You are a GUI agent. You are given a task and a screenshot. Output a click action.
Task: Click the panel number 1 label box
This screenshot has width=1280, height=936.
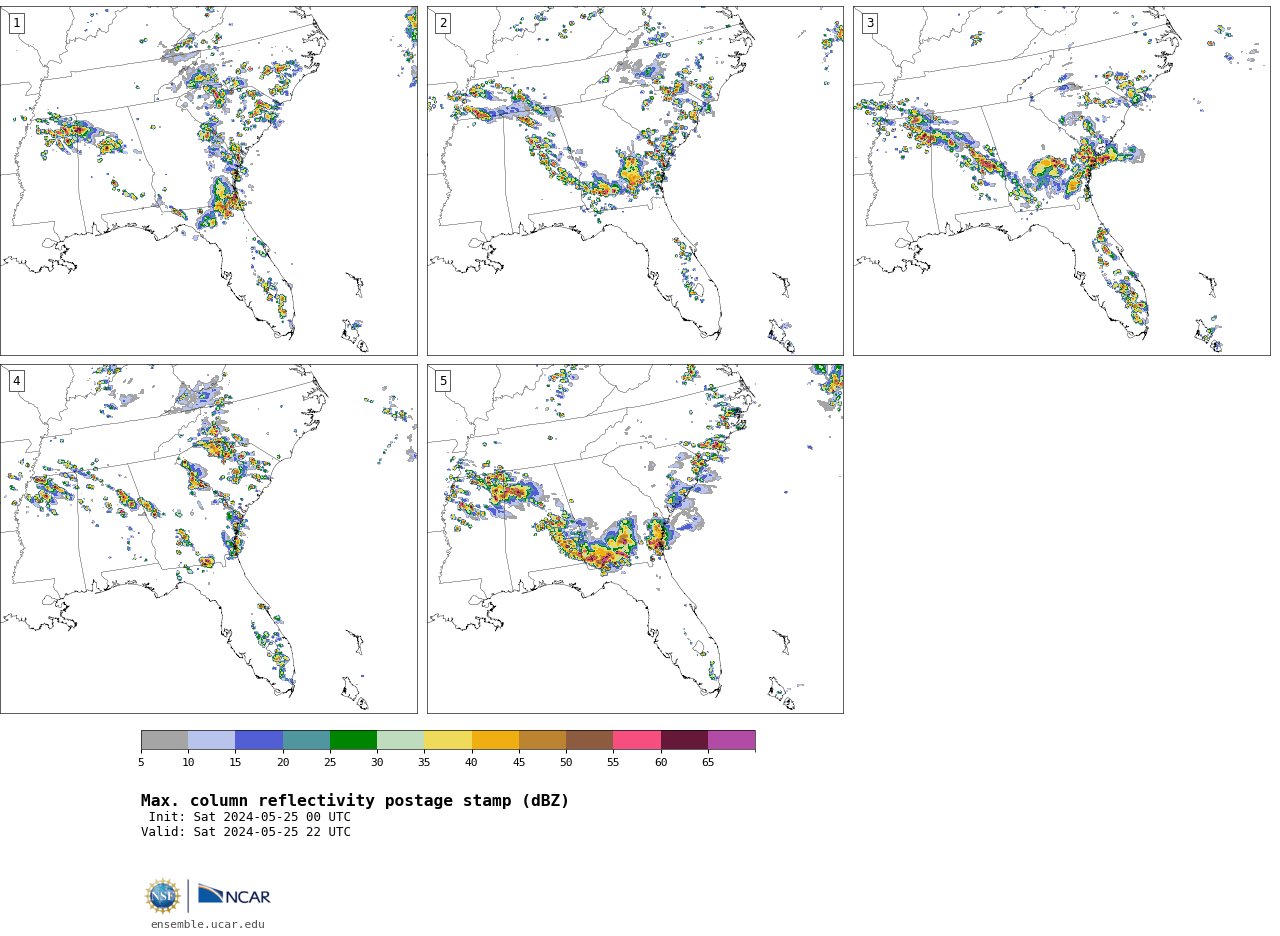(16, 23)
